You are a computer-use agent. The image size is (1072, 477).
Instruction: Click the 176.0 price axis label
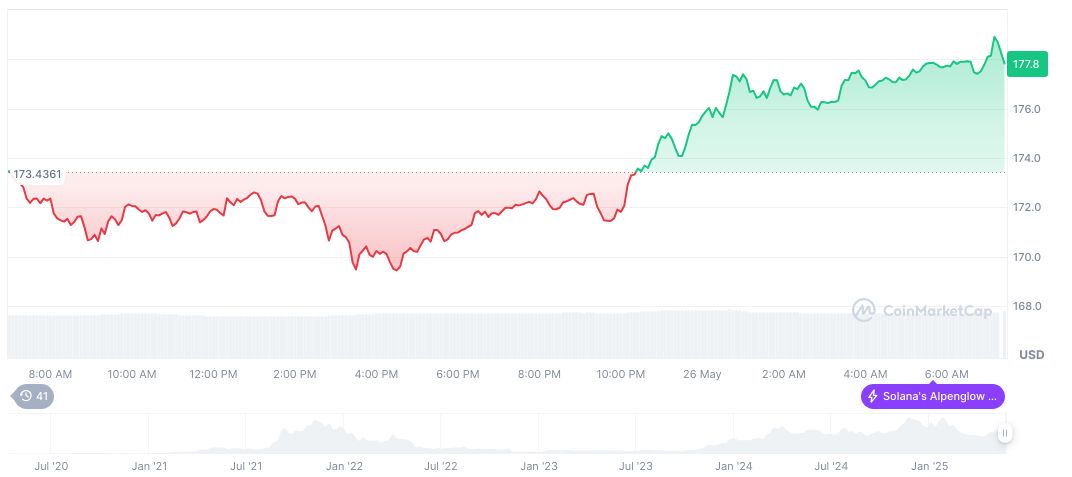pos(1028,109)
